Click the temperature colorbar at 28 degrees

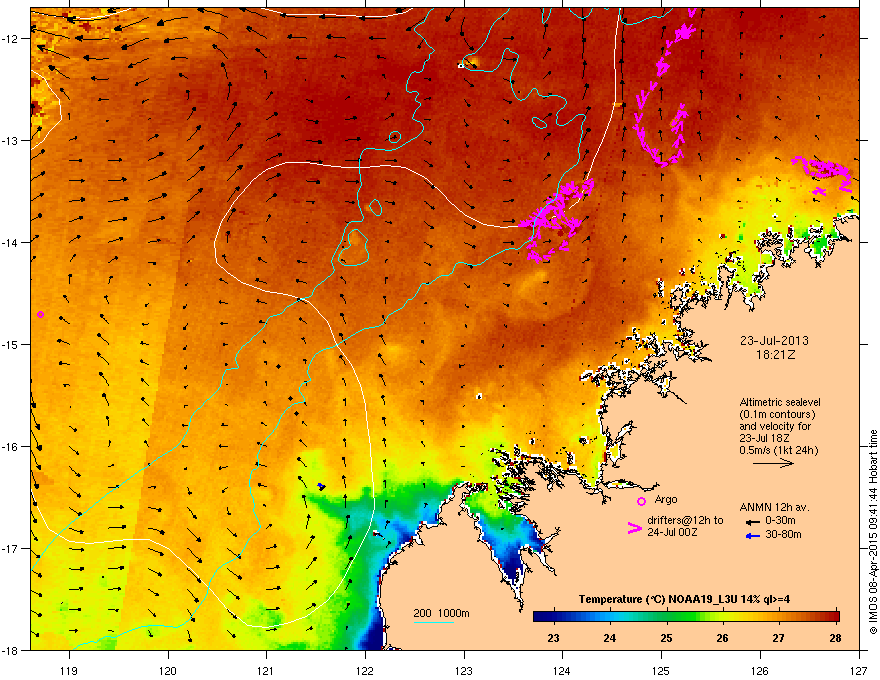[x=835, y=616]
